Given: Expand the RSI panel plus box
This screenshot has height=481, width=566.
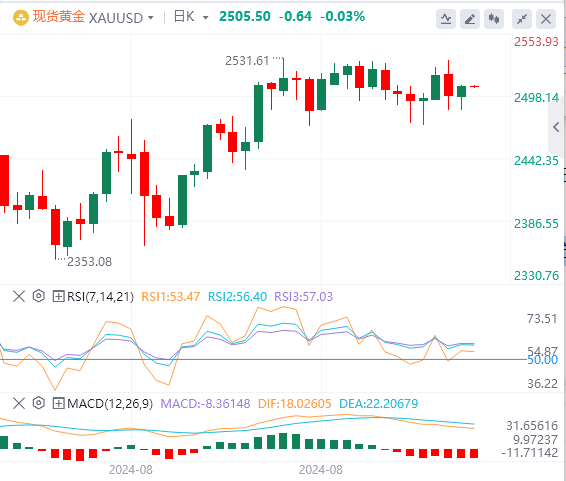Looking at the screenshot, I should coord(58,297).
